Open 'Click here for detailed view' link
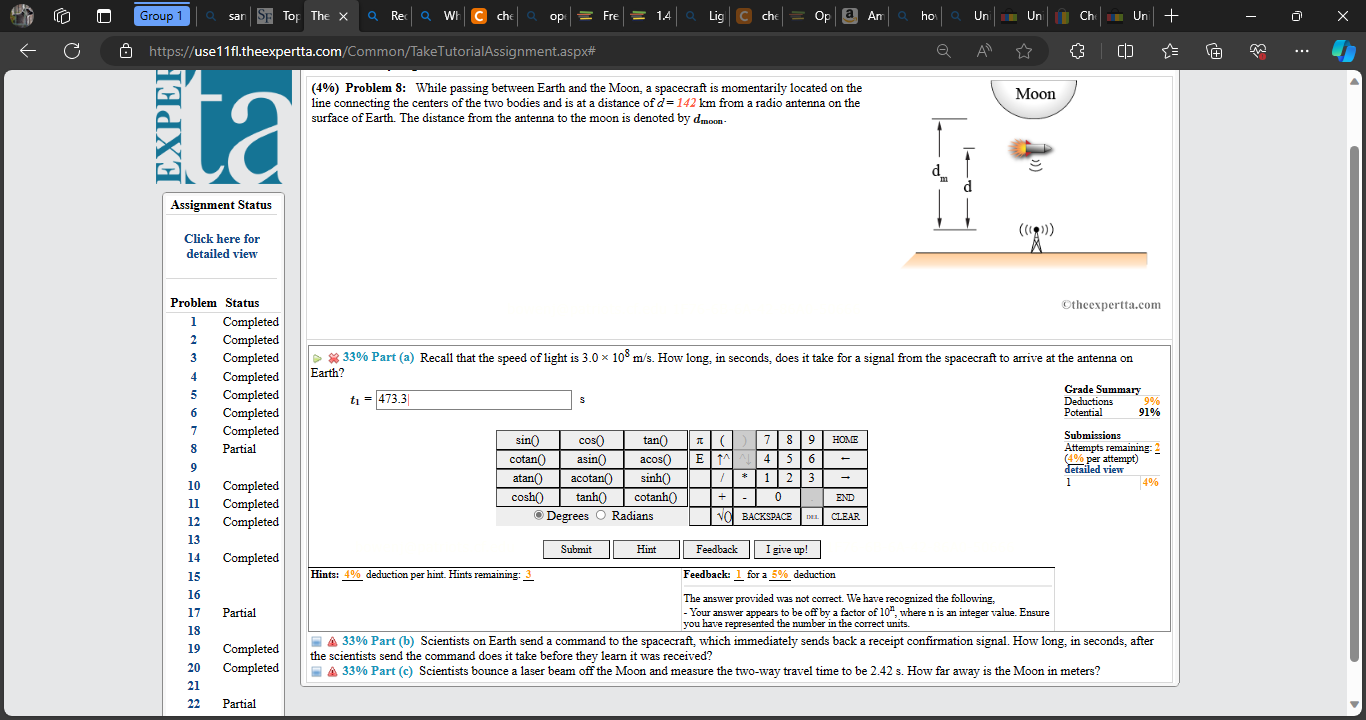This screenshot has width=1366, height=720. [x=221, y=246]
